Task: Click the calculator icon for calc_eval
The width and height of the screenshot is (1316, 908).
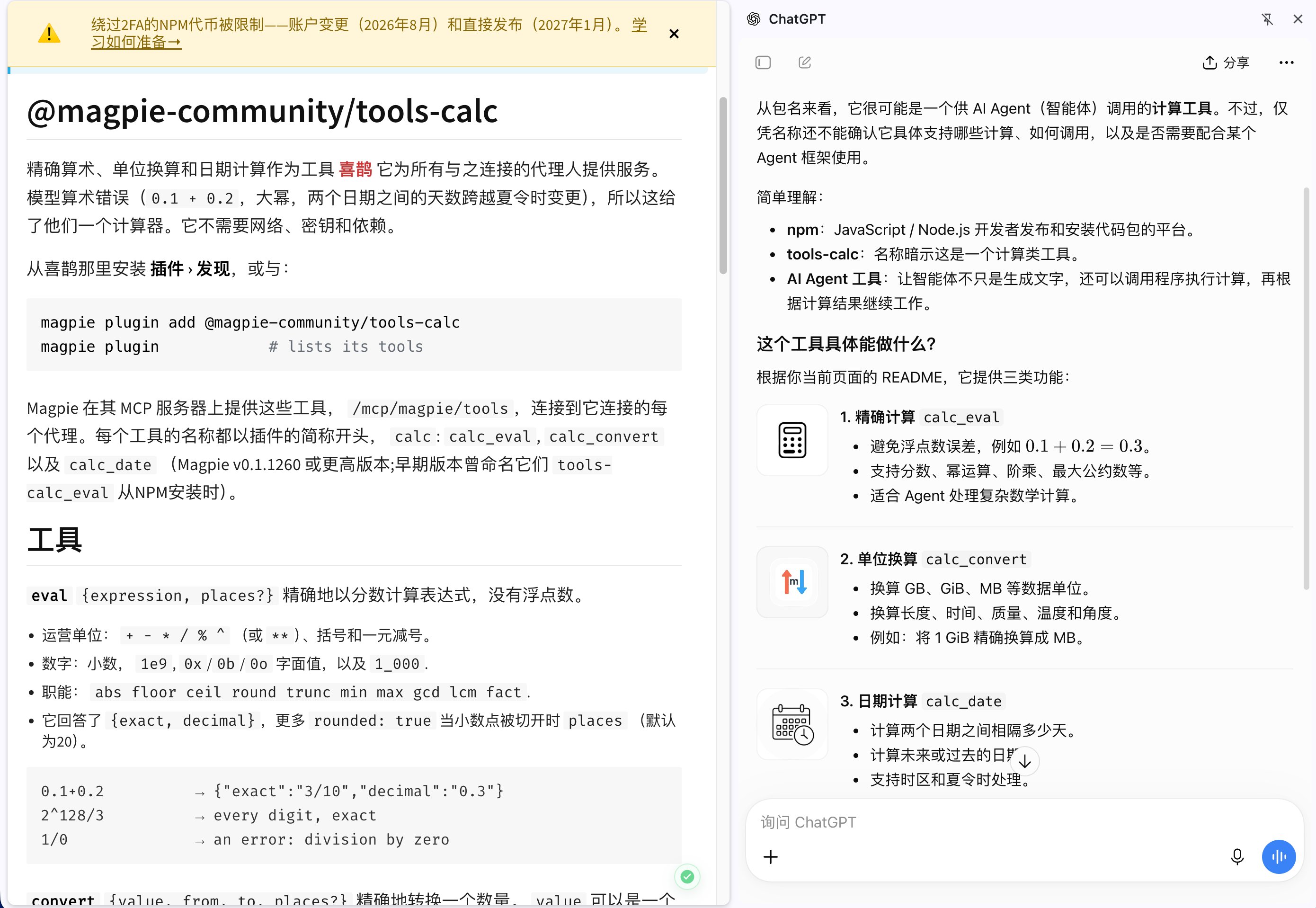Action: (x=792, y=440)
